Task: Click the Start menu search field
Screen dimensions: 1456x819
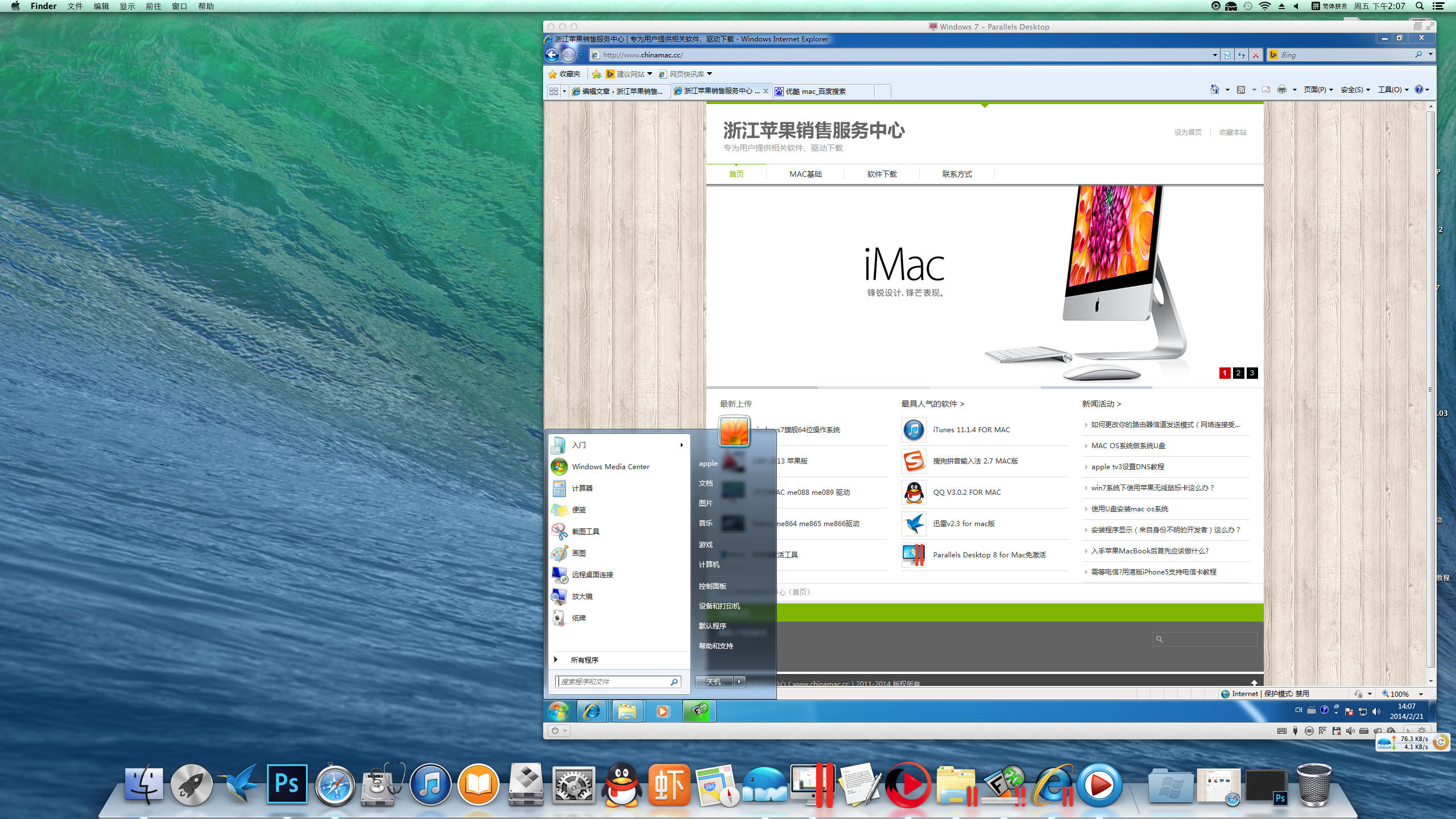Action: tap(618, 681)
